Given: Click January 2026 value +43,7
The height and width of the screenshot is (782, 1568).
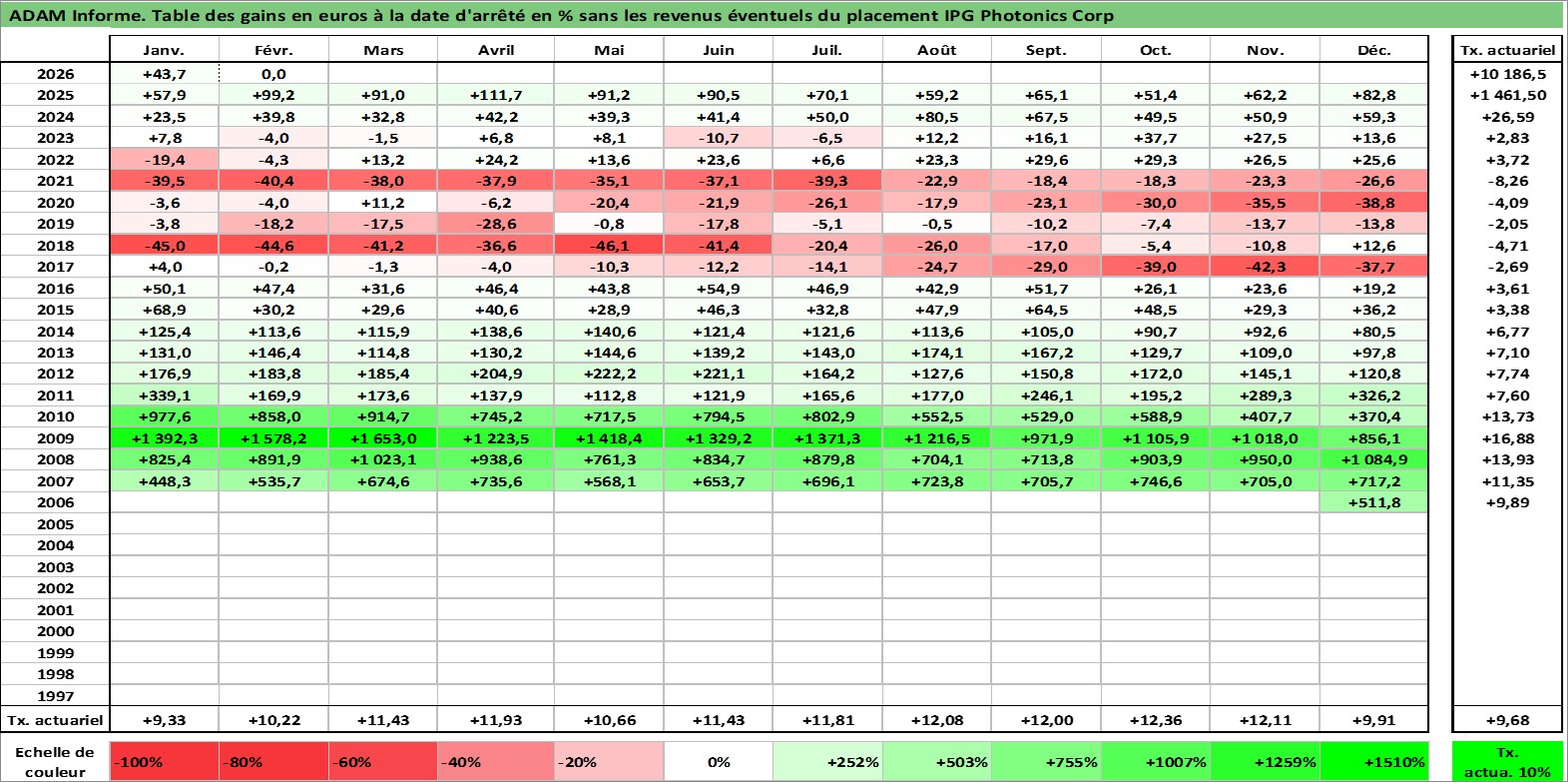Looking at the screenshot, I should tap(164, 74).
